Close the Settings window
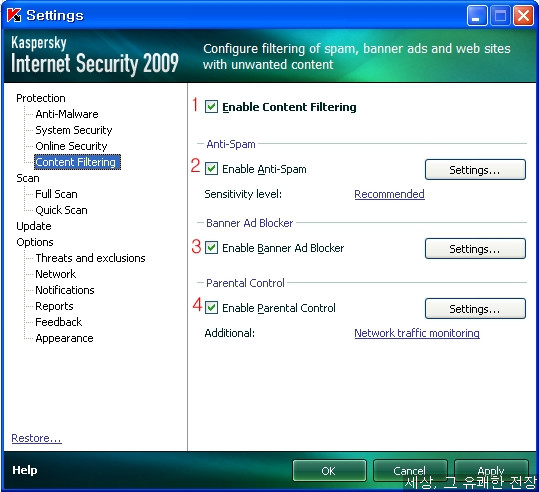The width and height of the screenshot is (539, 492). coord(524,16)
